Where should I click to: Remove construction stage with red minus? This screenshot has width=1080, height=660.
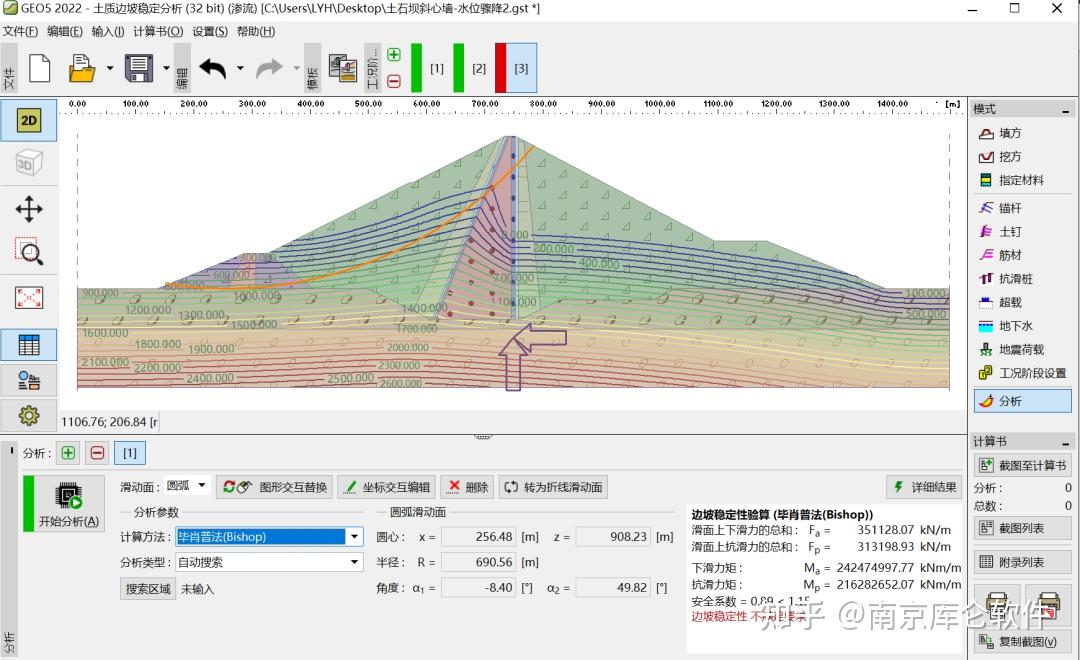394,81
